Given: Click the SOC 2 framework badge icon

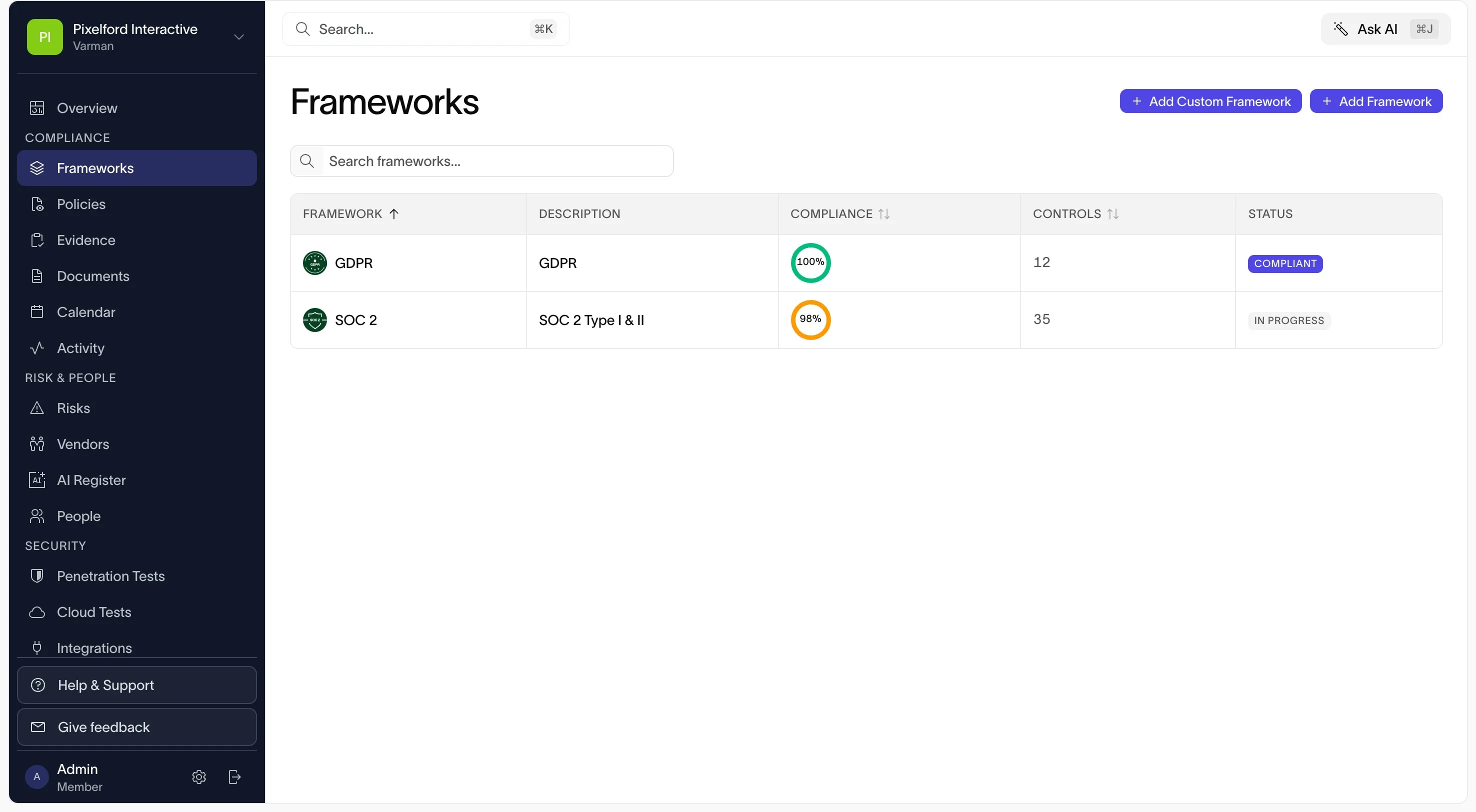Looking at the screenshot, I should tap(314, 320).
